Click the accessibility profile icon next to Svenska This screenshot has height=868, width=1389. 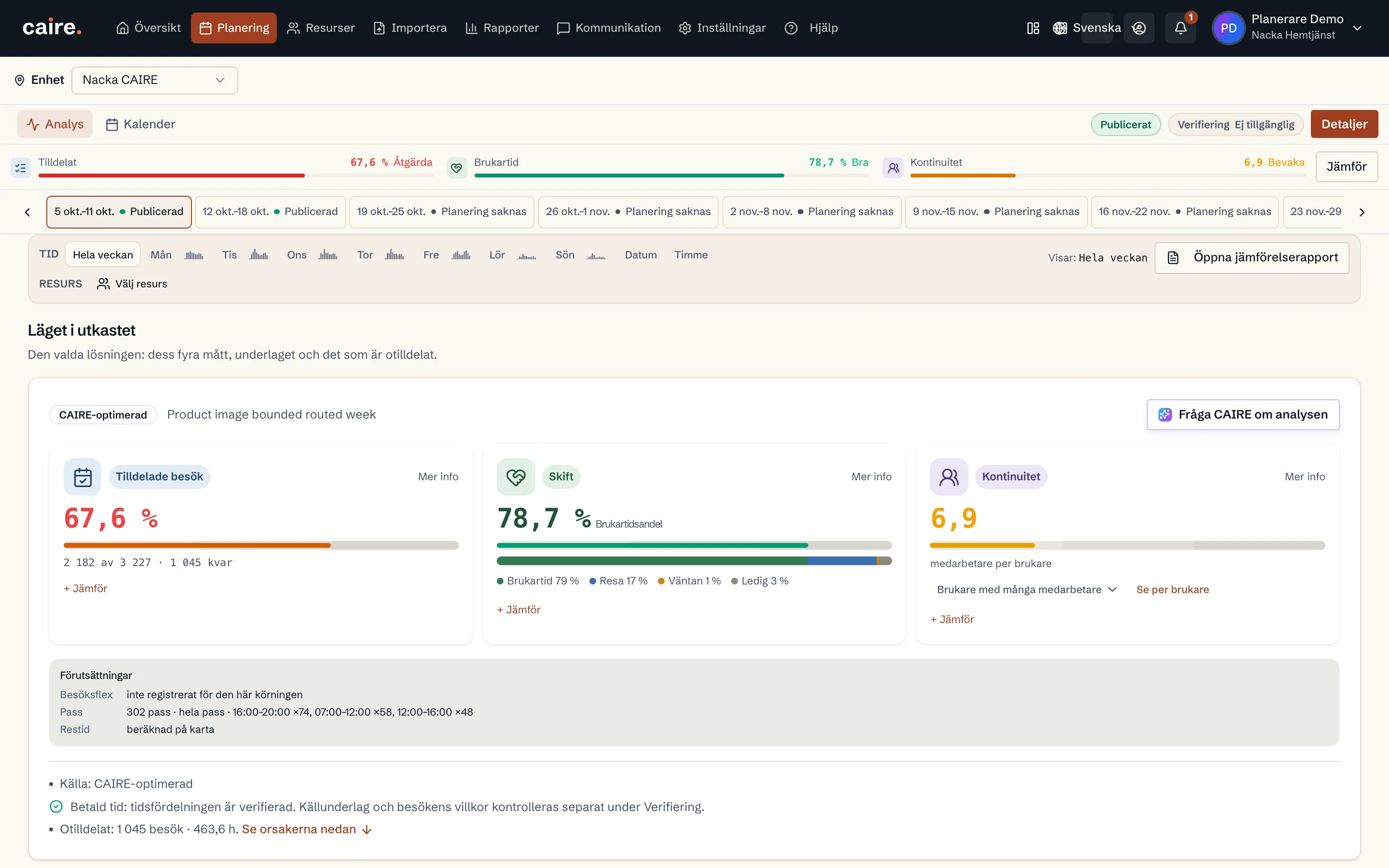coord(1139,28)
